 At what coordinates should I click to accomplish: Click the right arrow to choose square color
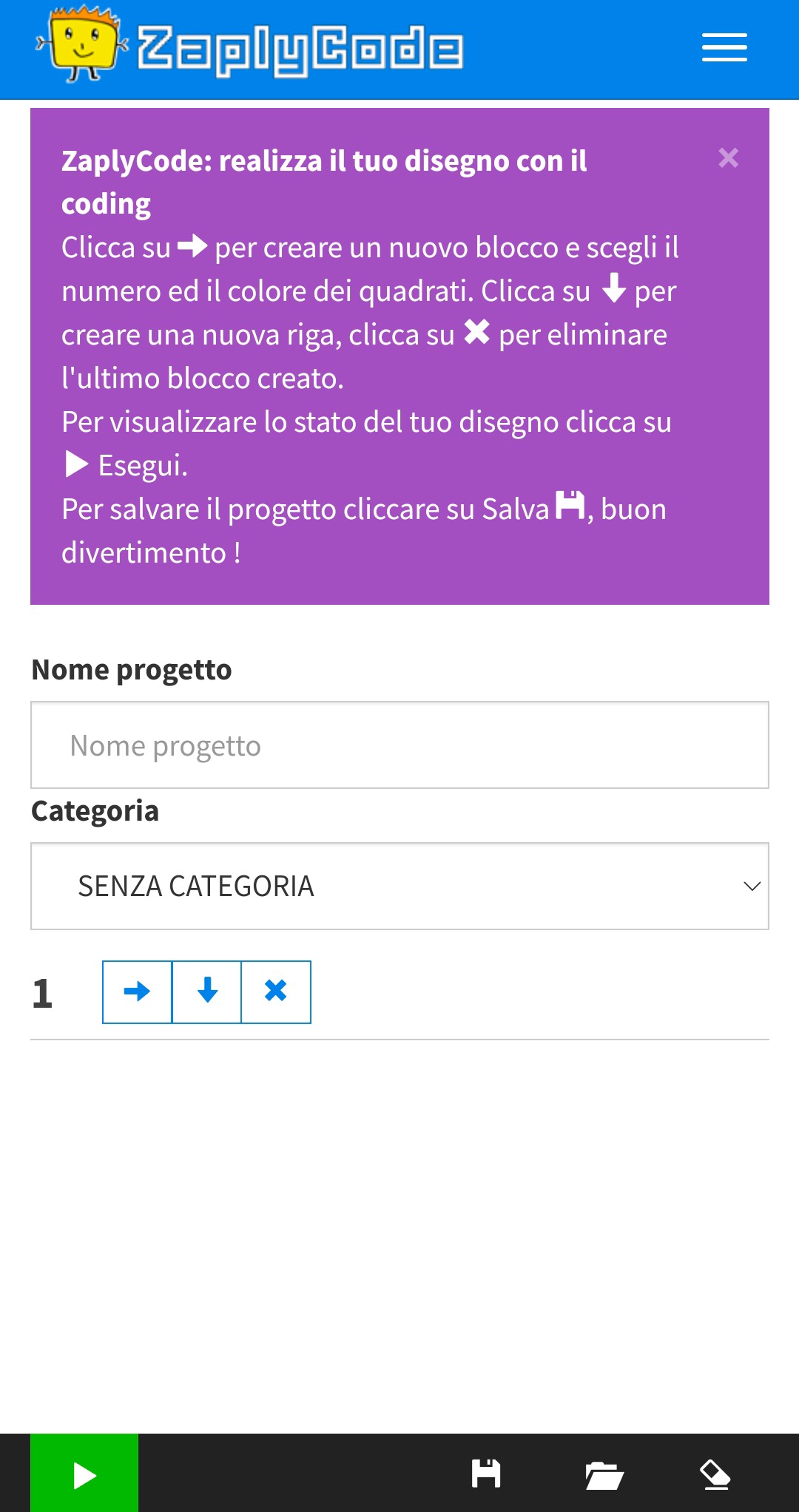[x=137, y=992]
